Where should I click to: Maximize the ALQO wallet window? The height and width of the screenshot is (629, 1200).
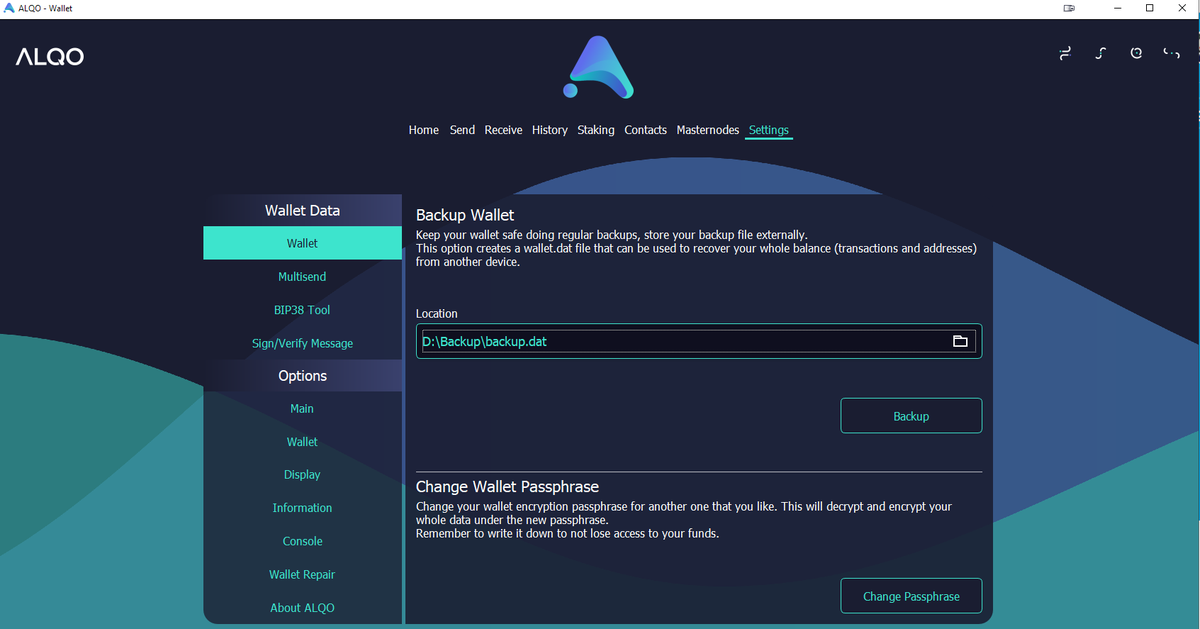tap(1150, 8)
